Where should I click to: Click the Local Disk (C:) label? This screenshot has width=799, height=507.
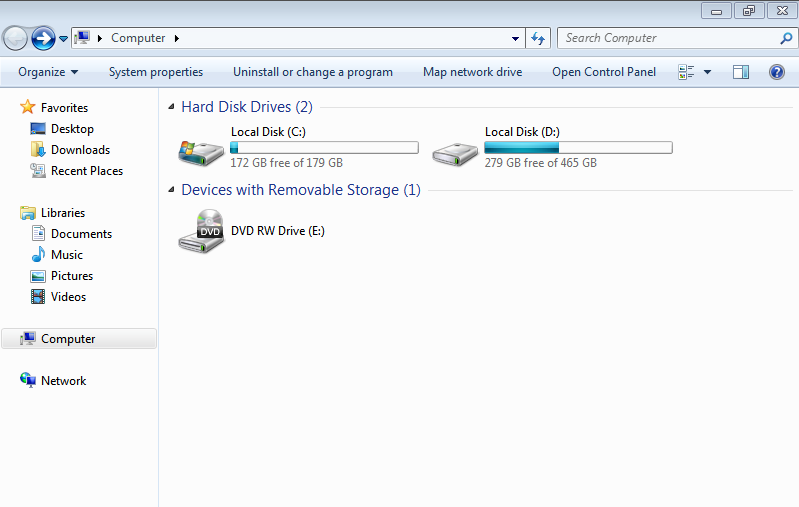268,132
